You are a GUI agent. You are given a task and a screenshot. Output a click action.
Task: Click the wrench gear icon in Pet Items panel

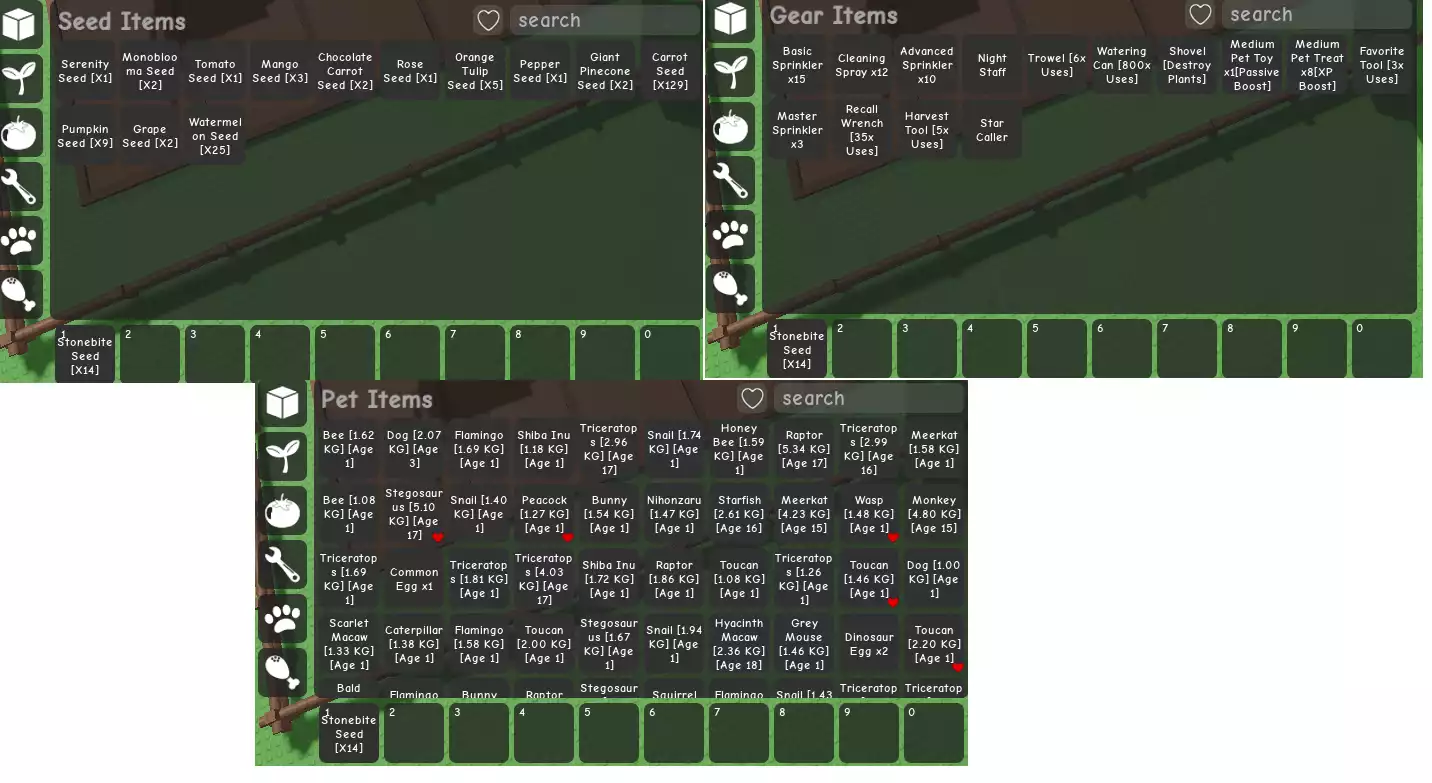click(x=283, y=565)
